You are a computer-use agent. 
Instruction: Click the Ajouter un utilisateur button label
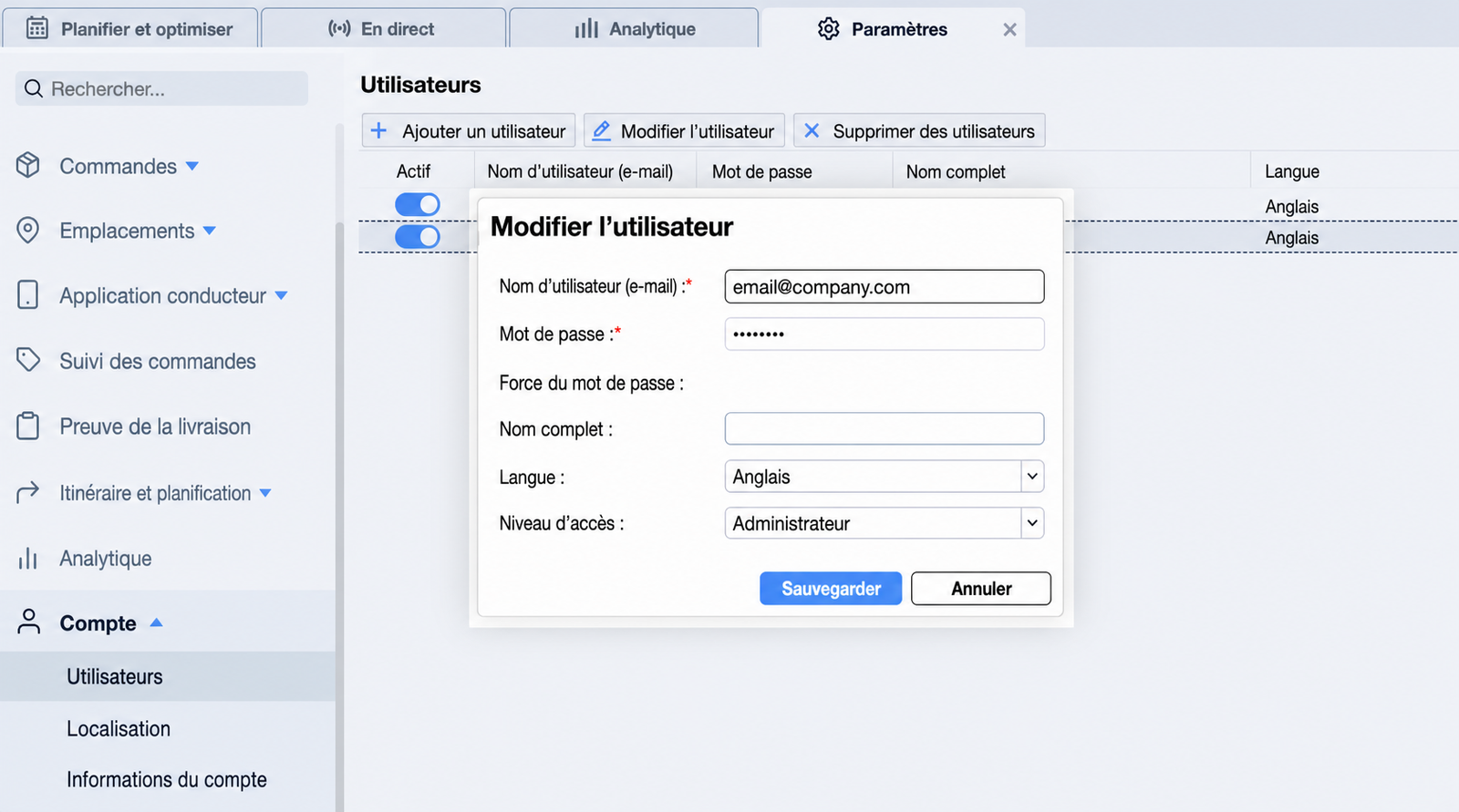pos(484,131)
